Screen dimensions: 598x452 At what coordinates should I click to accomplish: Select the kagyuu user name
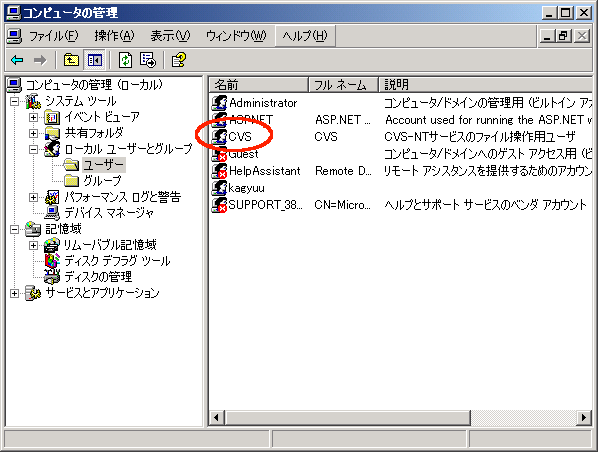pyautogui.click(x=246, y=188)
